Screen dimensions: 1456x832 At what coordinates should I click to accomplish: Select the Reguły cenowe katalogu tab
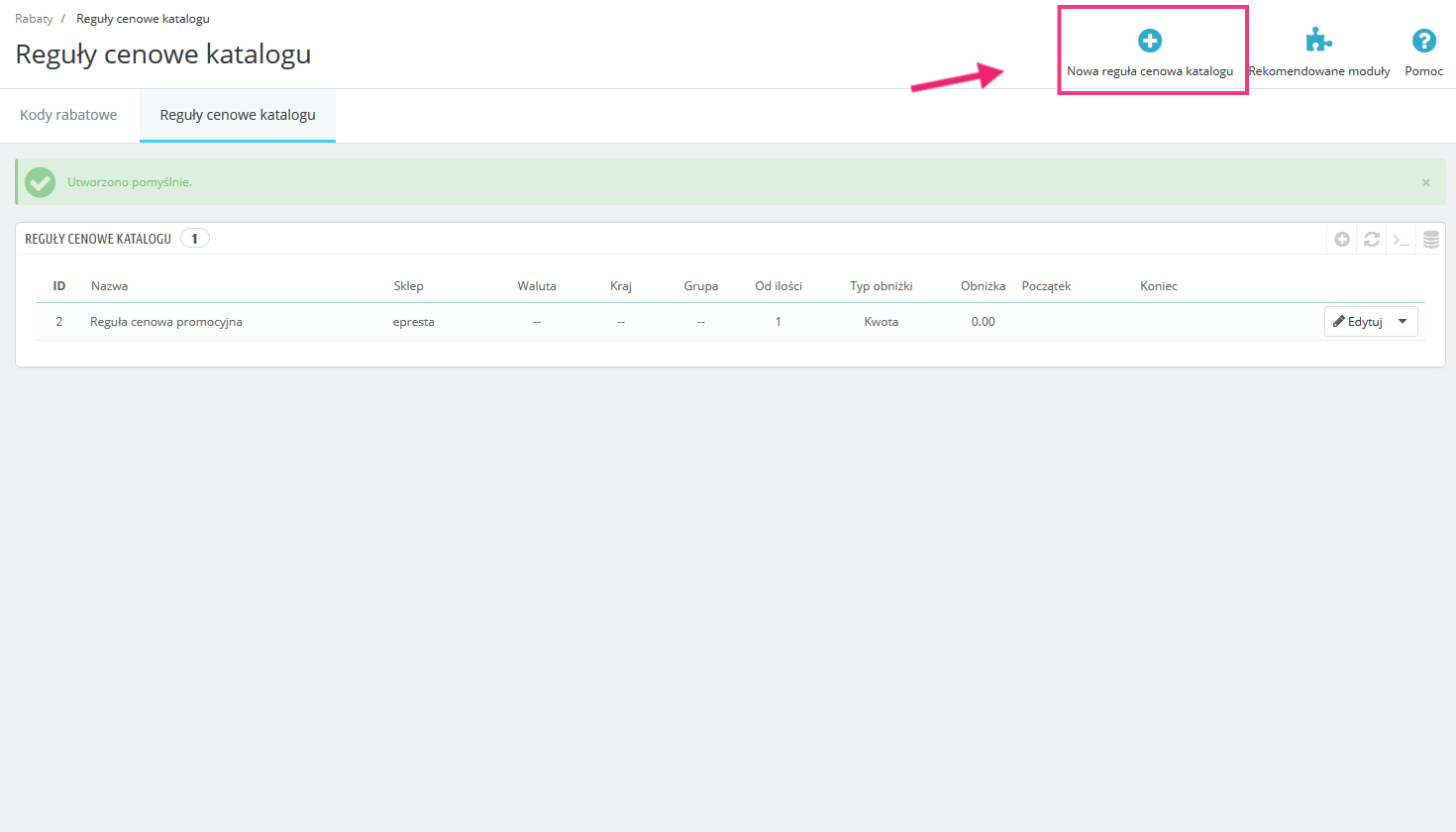[238, 115]
